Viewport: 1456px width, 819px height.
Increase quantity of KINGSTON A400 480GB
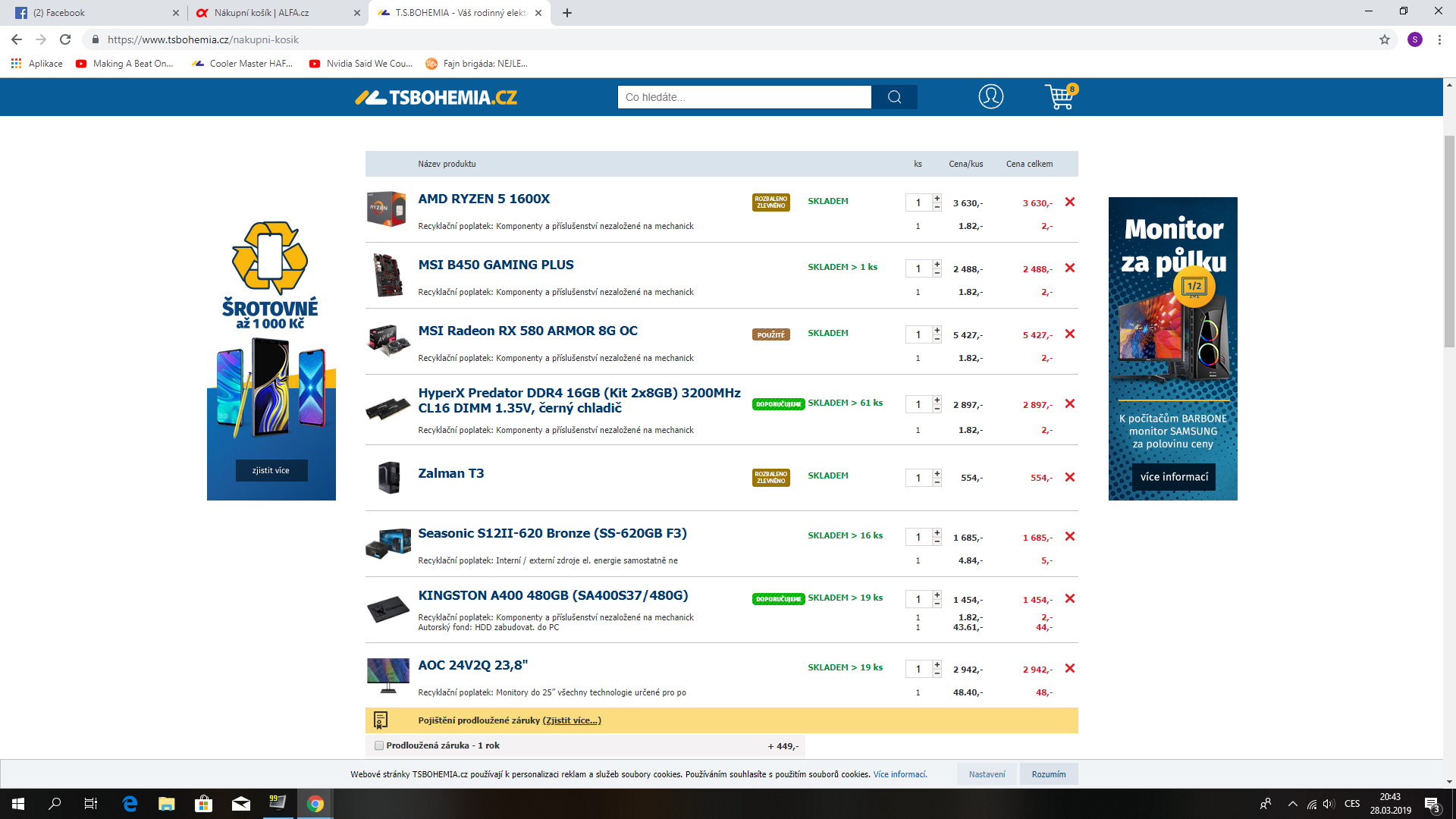coord(937,595)
